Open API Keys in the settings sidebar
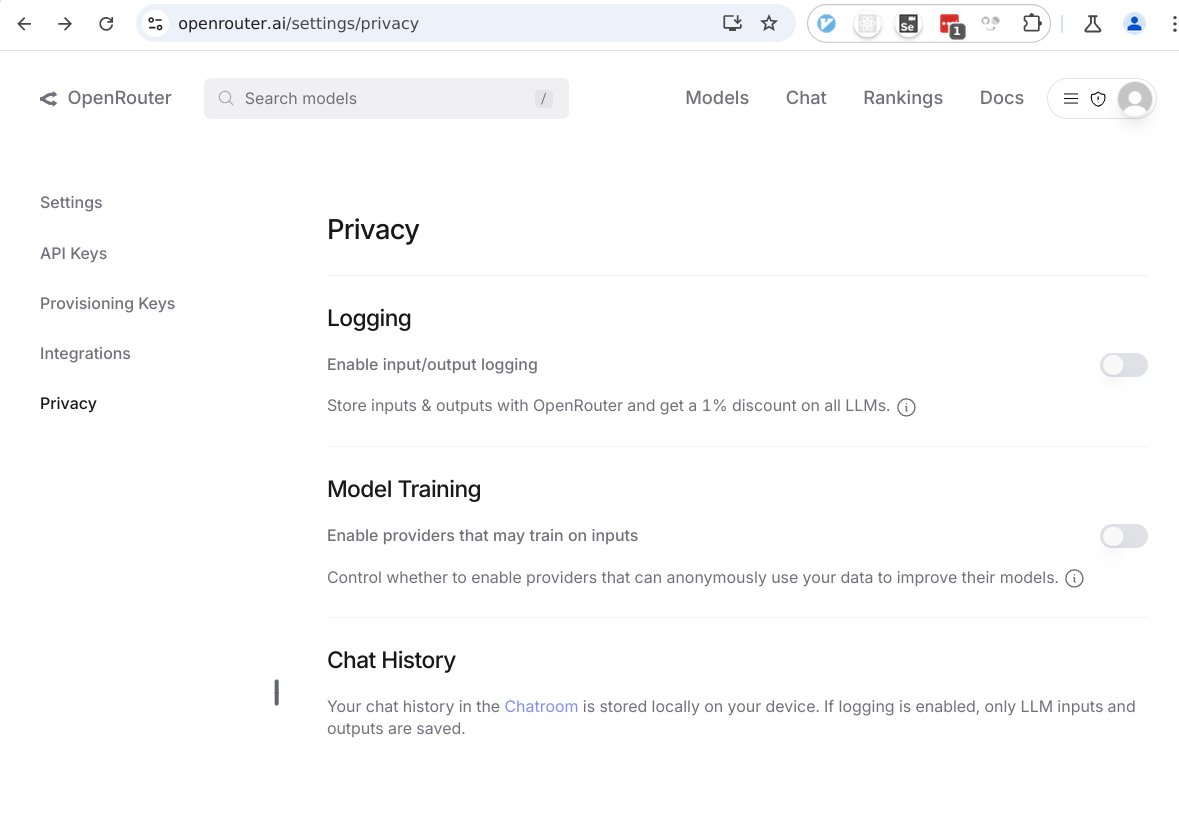The image size is (1179, 833). coord(73,253)
